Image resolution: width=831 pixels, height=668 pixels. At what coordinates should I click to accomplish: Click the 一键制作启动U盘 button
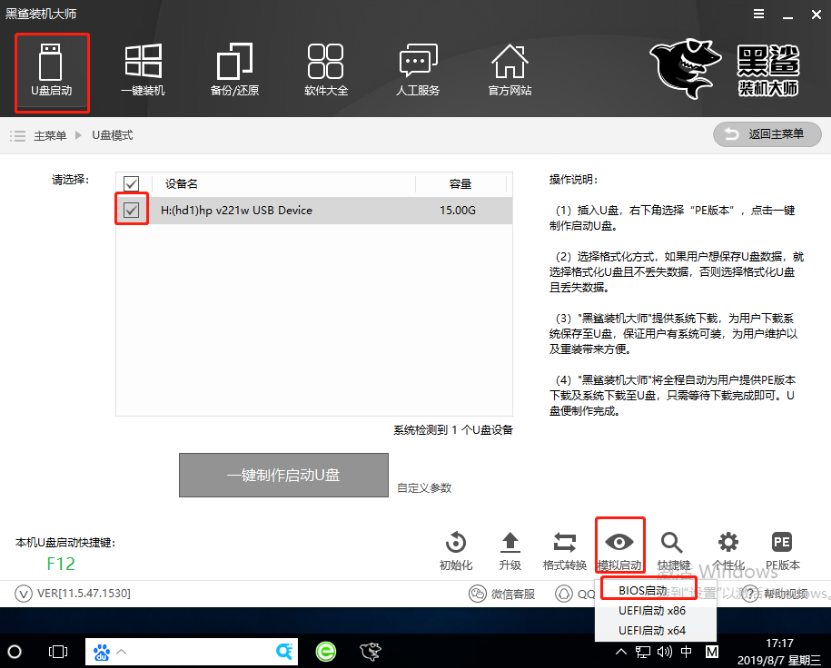click(283, 475)
